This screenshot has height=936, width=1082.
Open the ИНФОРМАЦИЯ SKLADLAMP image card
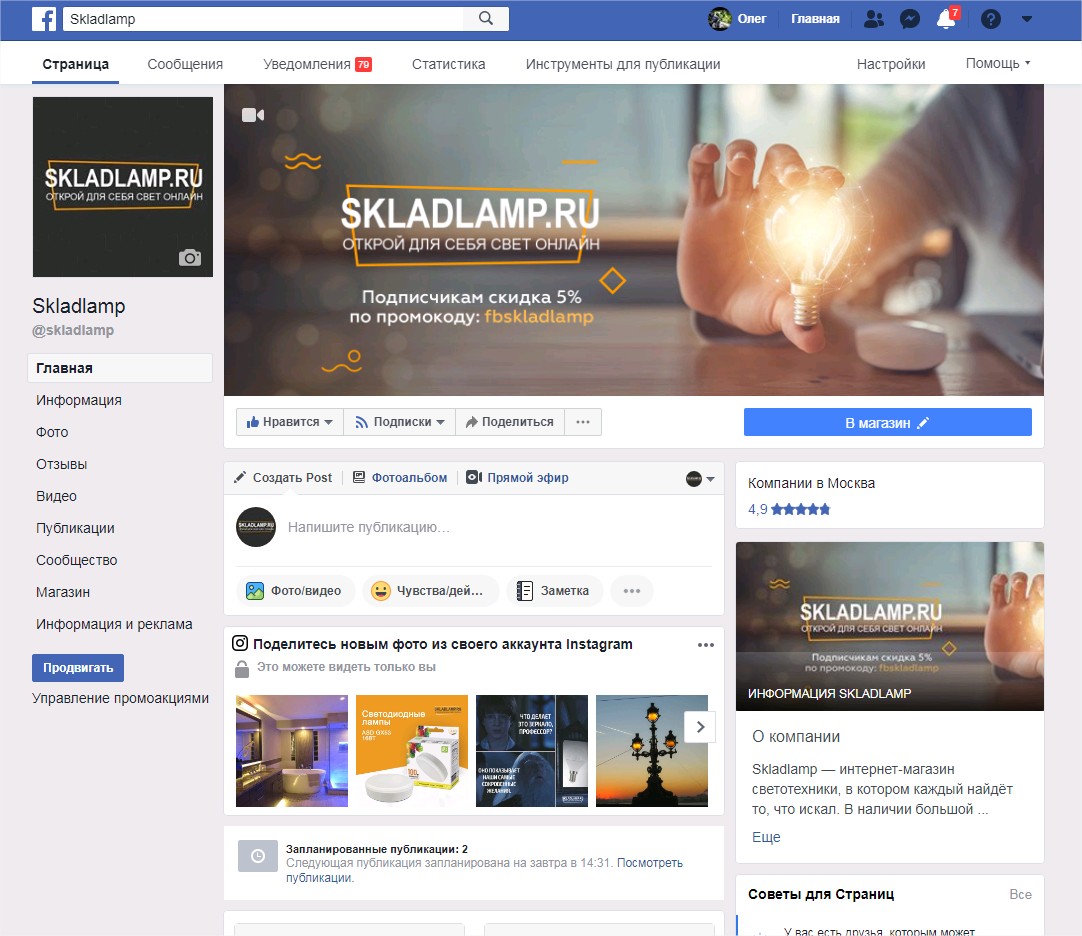coord(889,627)
